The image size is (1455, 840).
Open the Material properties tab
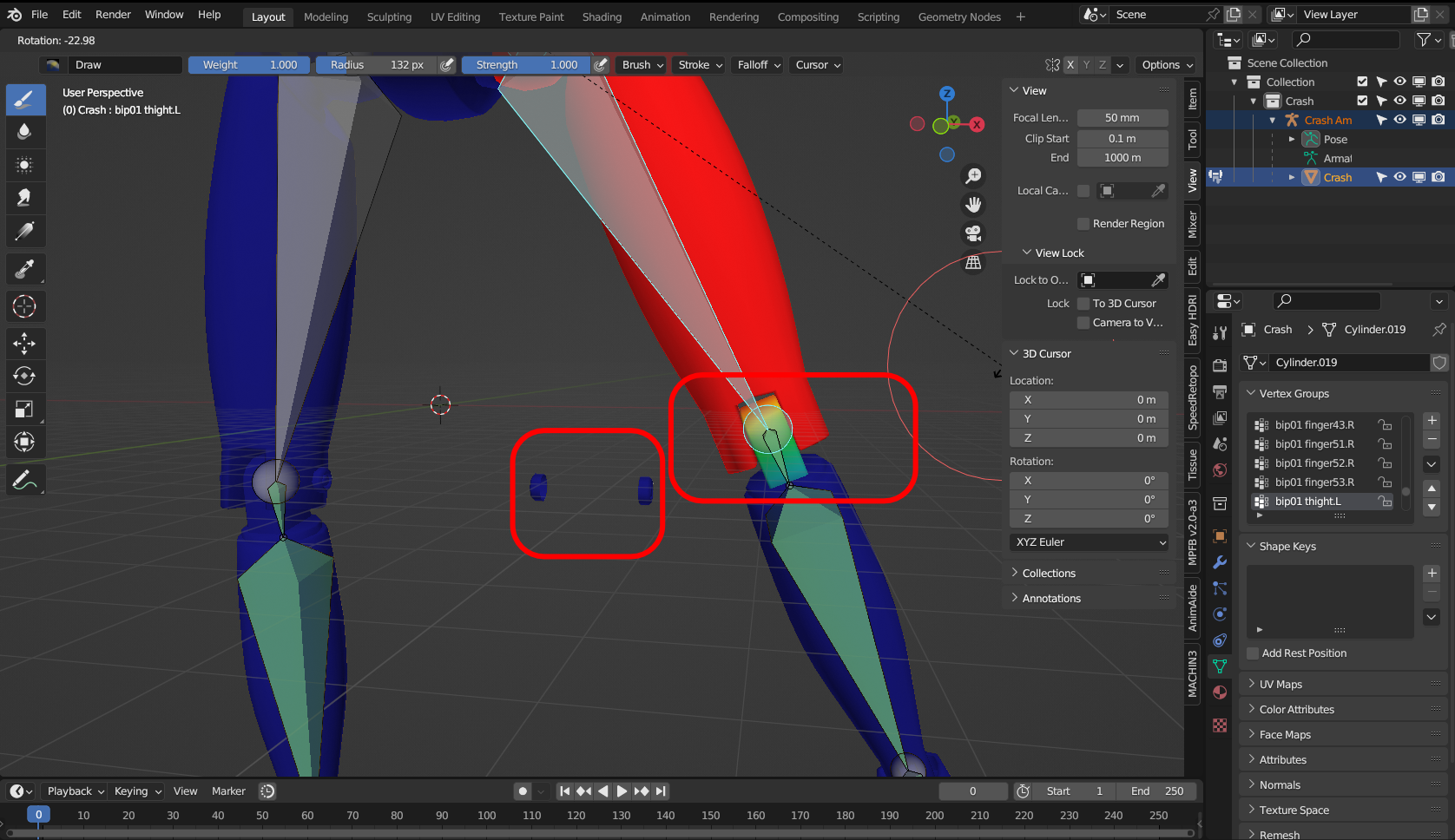(x=1220, y=692)
